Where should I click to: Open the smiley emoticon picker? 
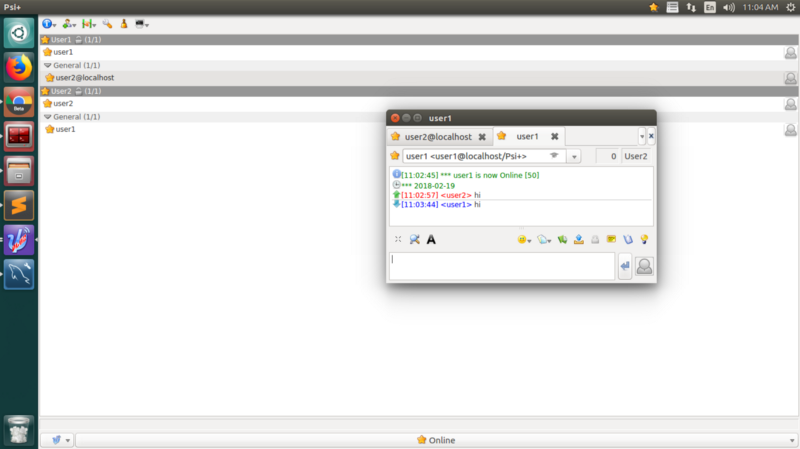point(522,239)
